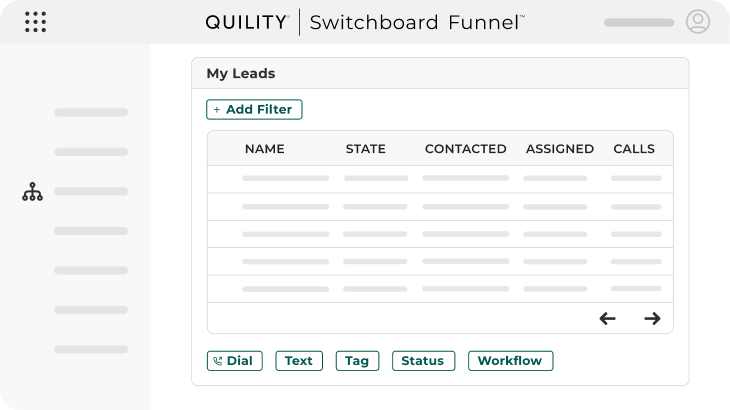
Task: Open the nine-dot app grid menu
Action: click(34, 22)
